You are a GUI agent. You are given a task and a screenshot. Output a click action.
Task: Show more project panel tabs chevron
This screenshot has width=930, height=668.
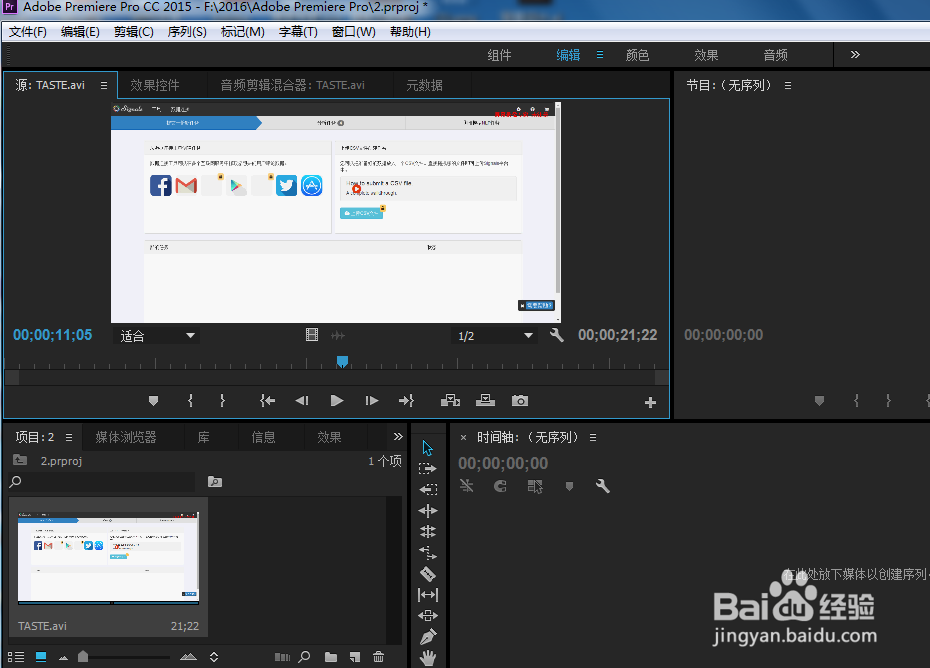click(398, 437)
